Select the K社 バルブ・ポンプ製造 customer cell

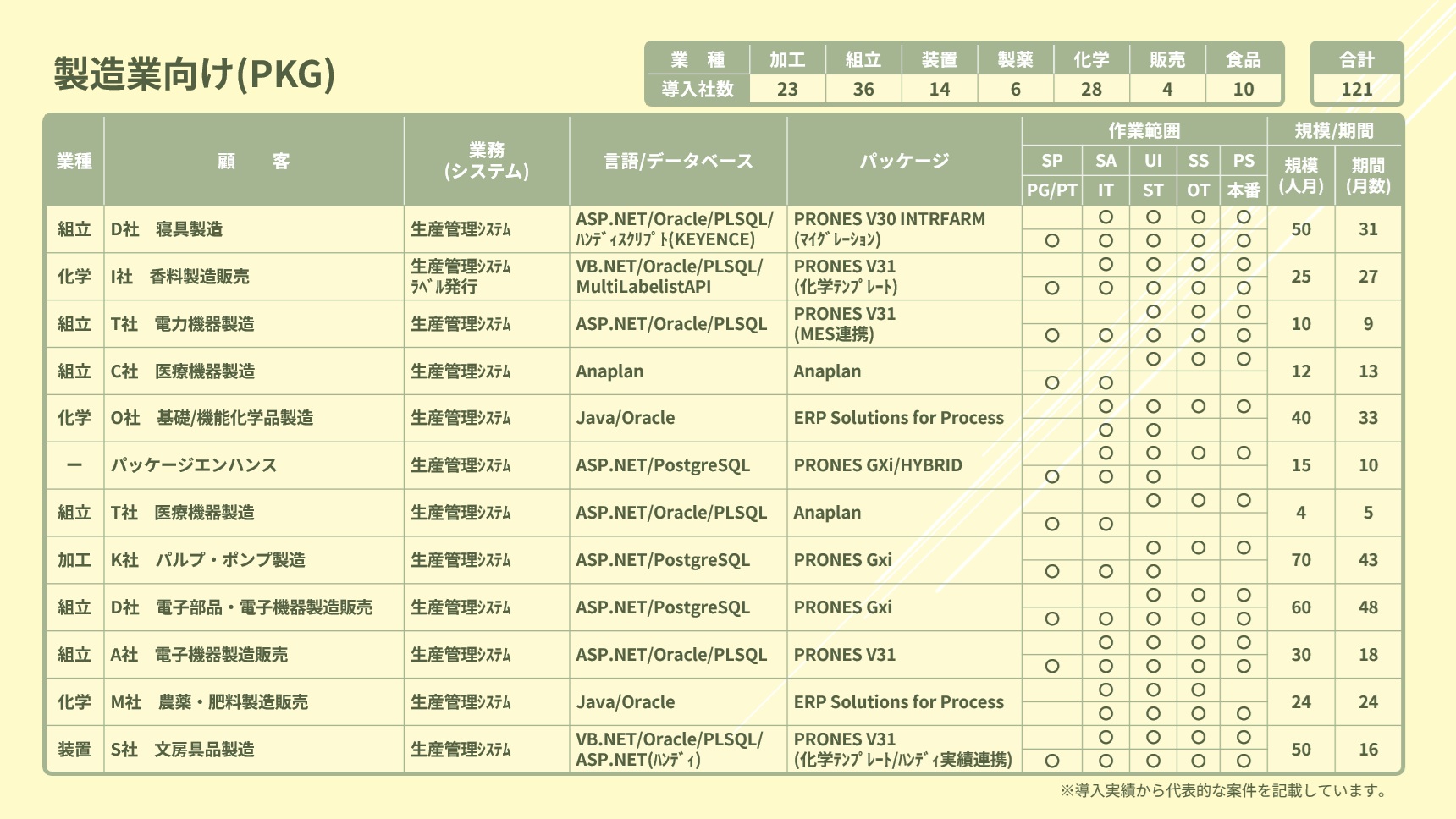pos(208,560)
